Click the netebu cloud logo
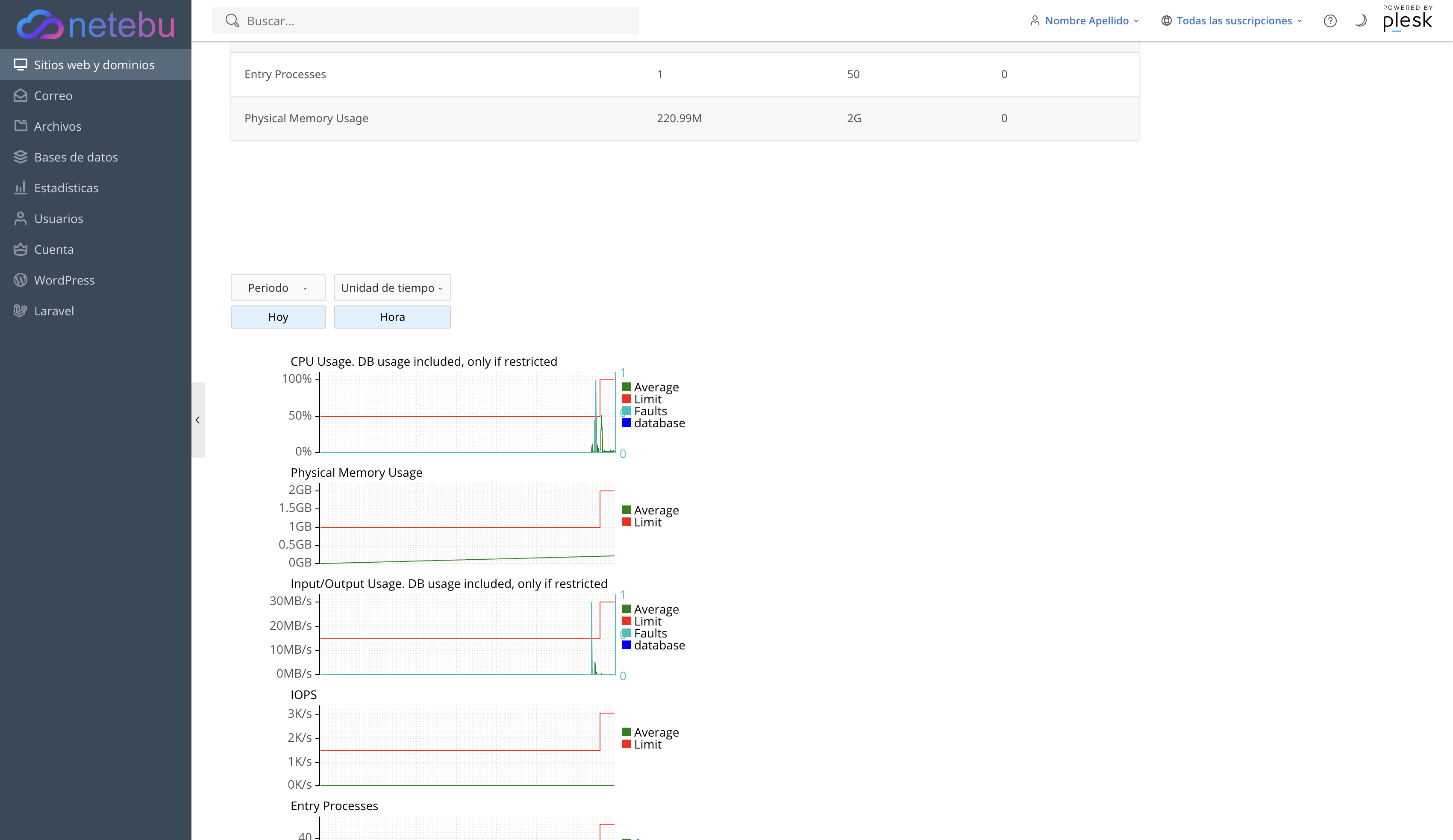This screenshot has width=1453, height=840. click(96, 24)
